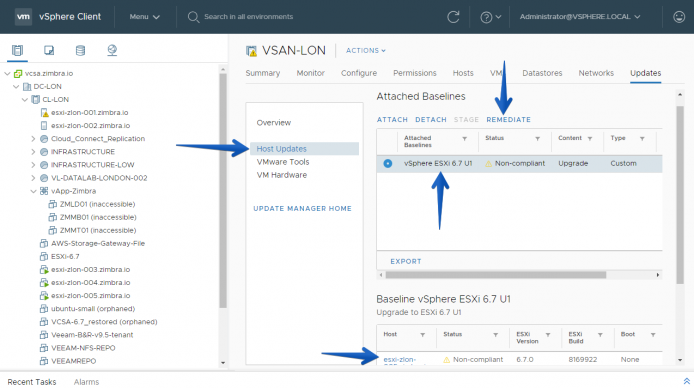
Task: Switch to the Hosts tab
Action: tap(463, 73)
